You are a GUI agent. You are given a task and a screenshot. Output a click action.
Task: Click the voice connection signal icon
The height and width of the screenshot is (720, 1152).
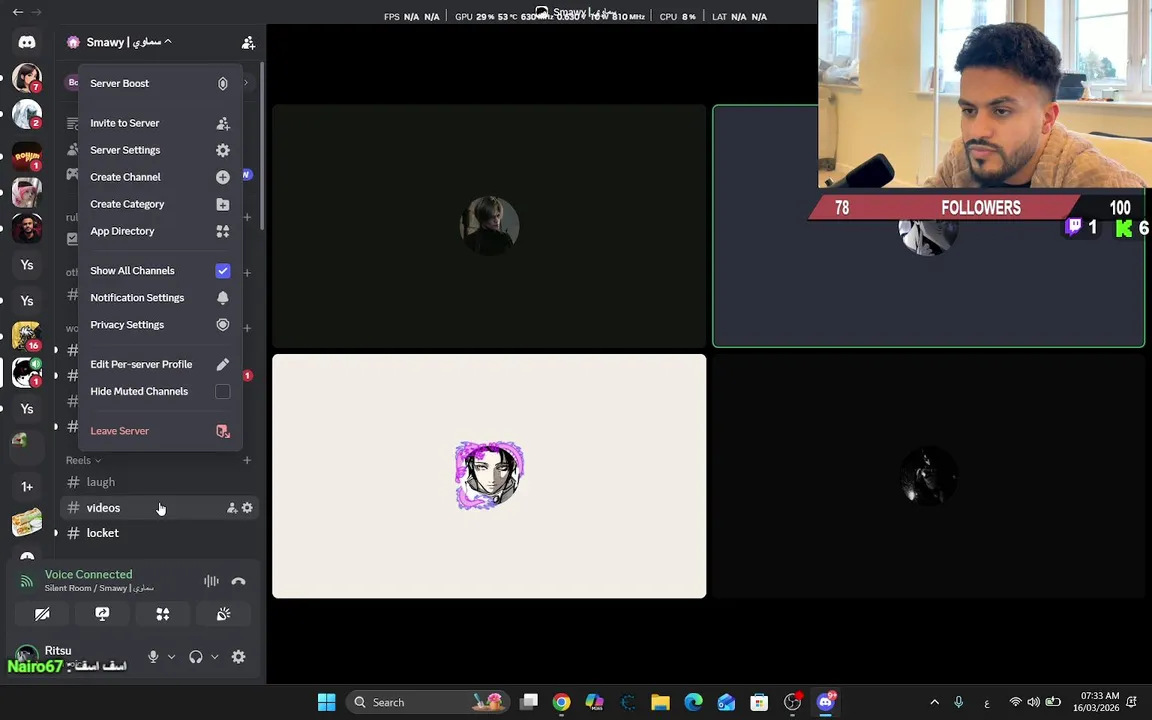click(26, 581)
